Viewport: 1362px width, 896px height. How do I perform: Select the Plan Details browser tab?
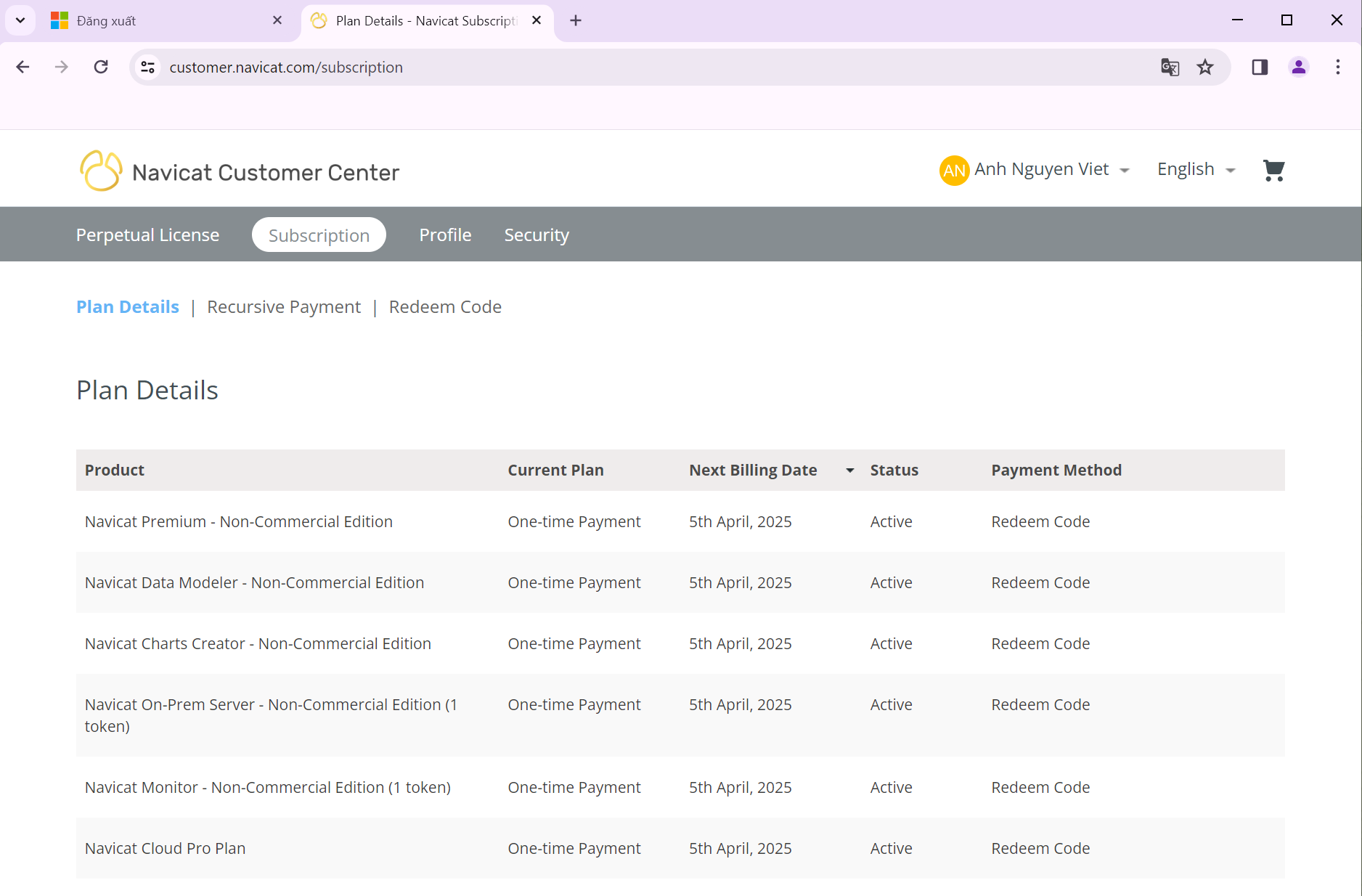point(428,21)
